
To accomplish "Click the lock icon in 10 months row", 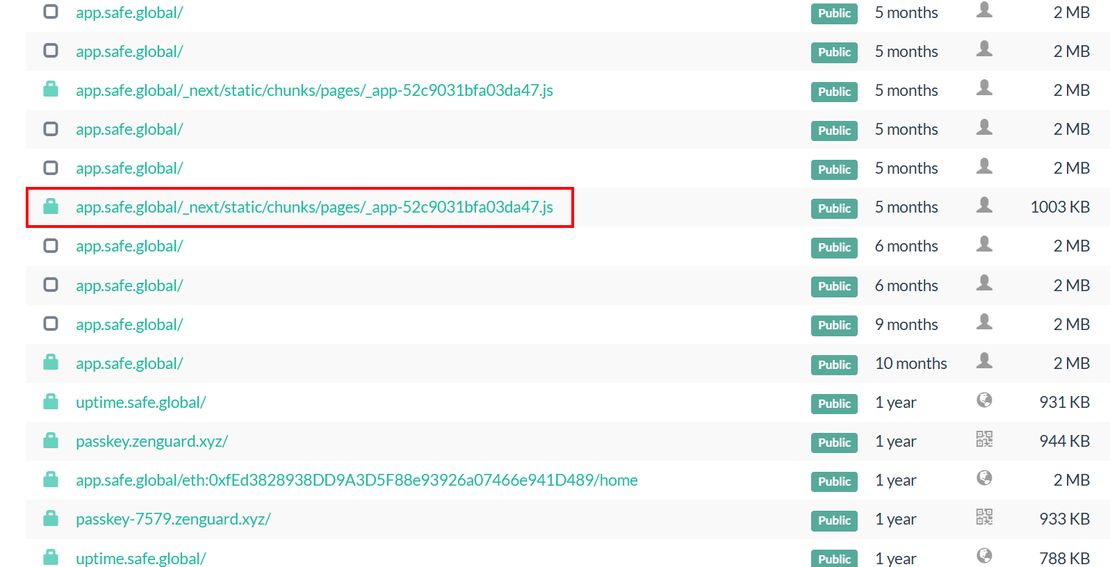I will click(x=51, y=363).
